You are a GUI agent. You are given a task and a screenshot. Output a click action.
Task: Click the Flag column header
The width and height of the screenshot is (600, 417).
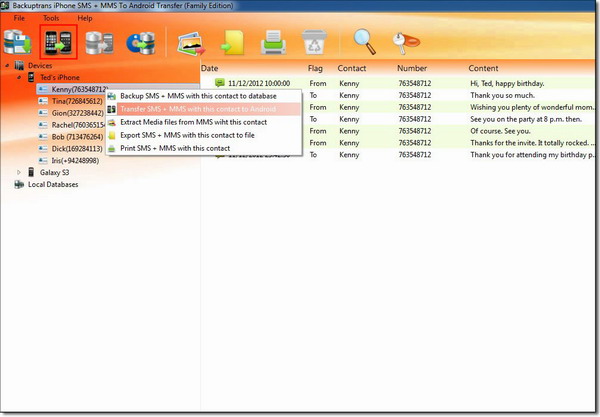click(315, 68)
